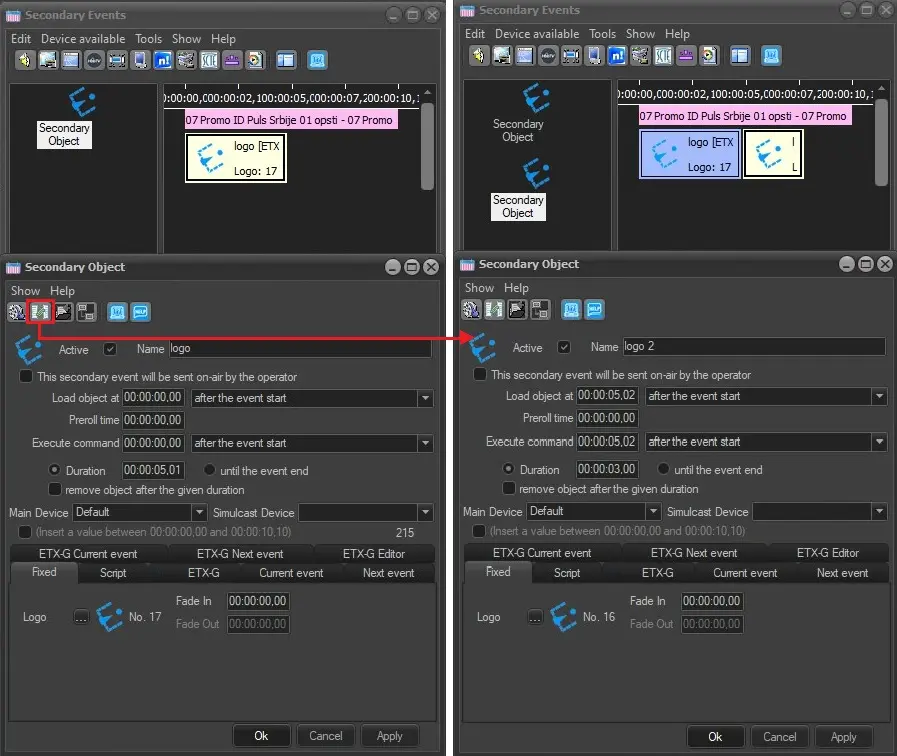Click the SCTE icon in right Secondary Events toolbar
897x756 pixels.
tap(663, 56)
